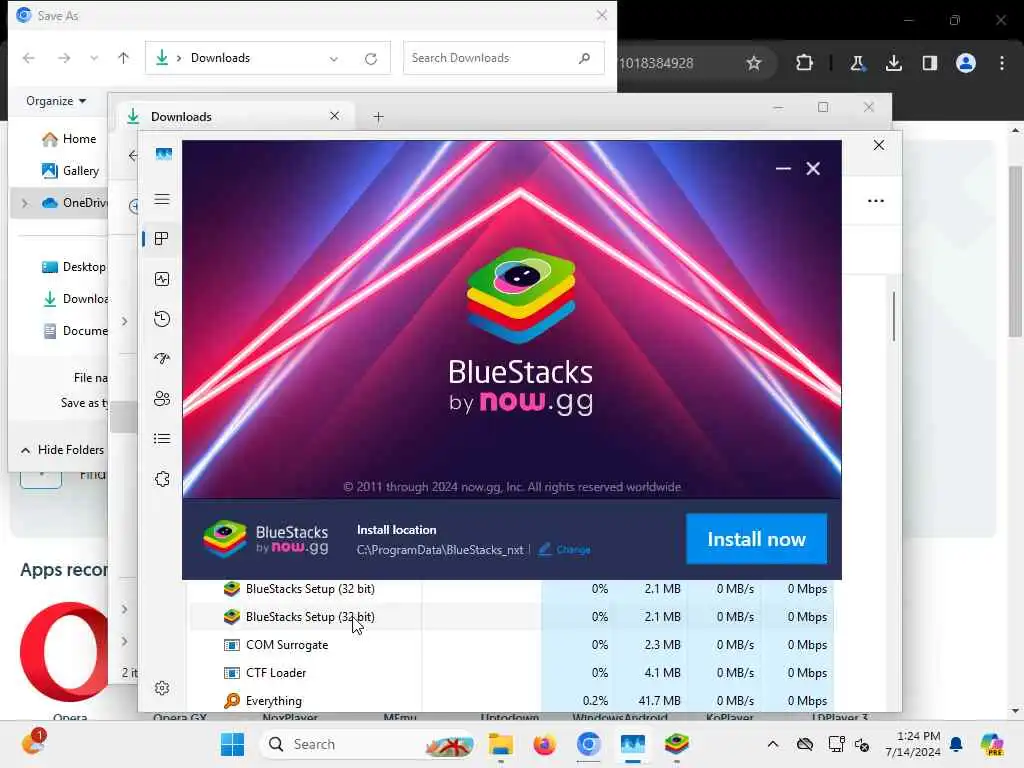The image size is (1024, 768).
Task: Select Home in Save As navigation pane
Action: [69, 139]
